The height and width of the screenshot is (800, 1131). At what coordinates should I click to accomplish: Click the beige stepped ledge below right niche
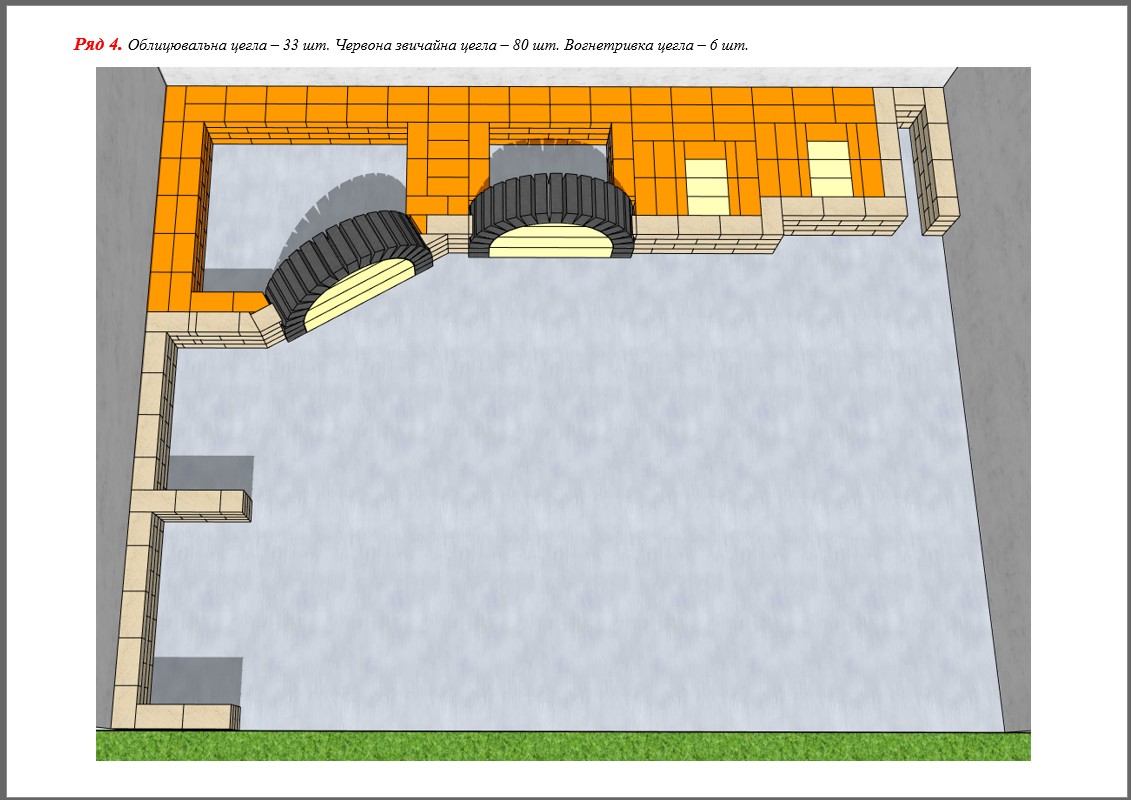[840, 212]
